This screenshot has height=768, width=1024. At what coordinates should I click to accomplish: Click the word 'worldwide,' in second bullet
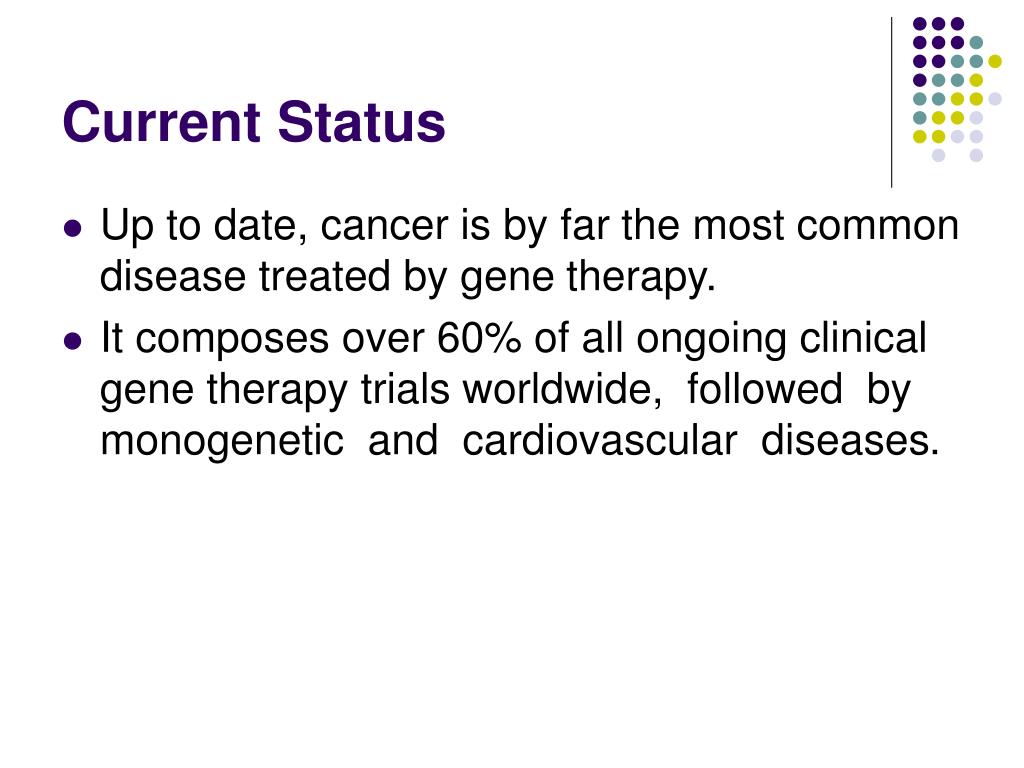point(562,389)
